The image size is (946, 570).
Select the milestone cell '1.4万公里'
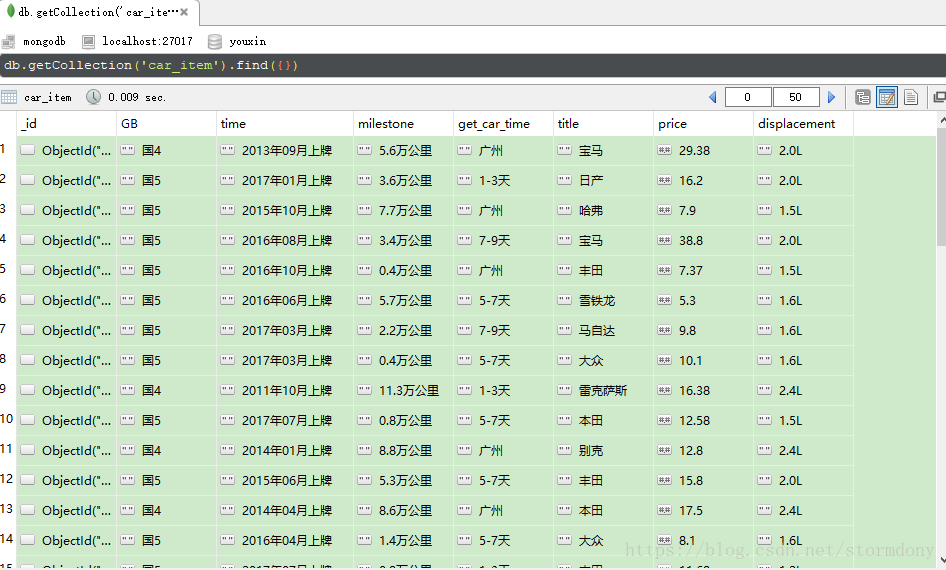coord(403,540)
